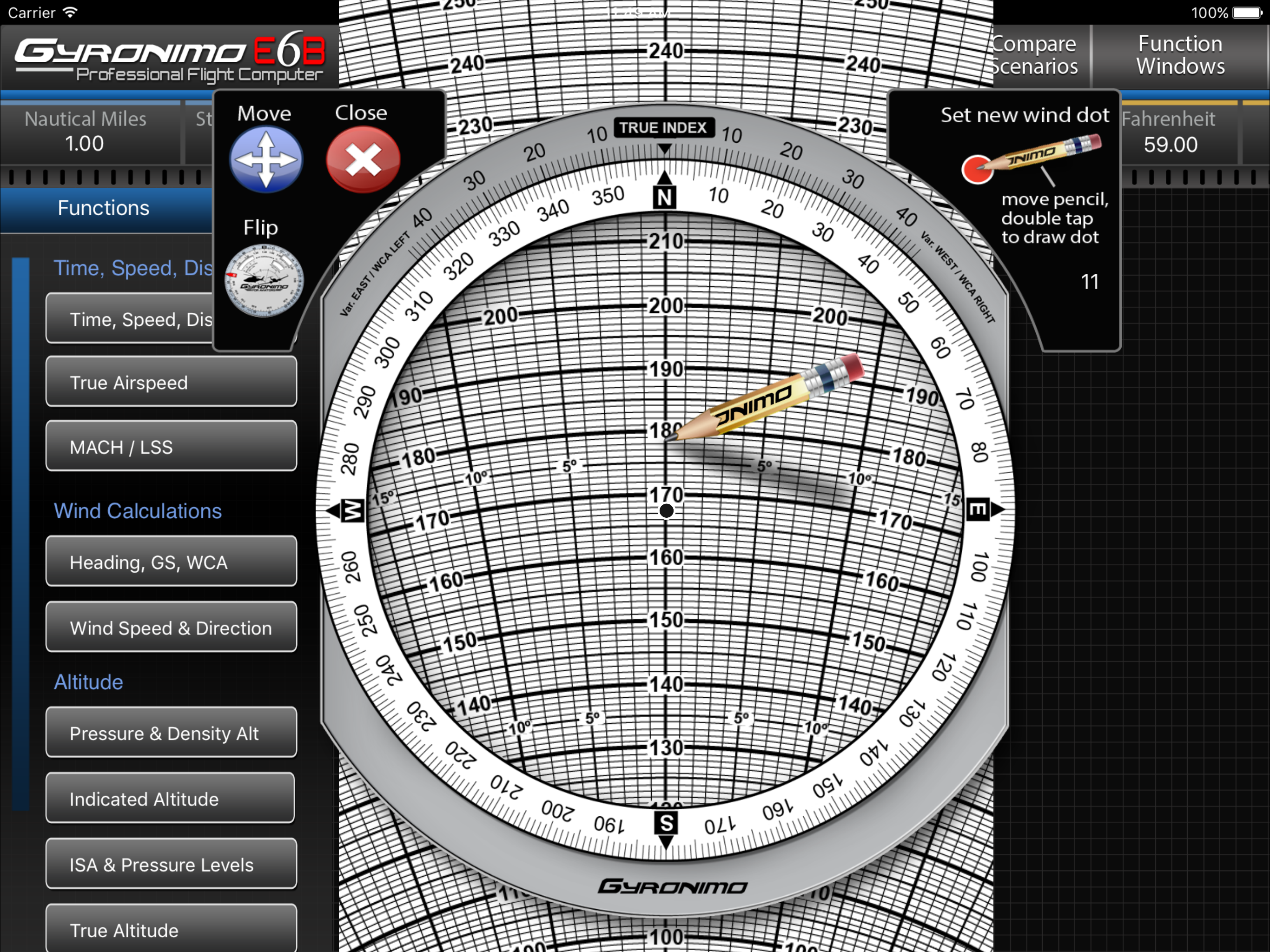Tap the blue Move arrows icon
Screen dimensions: 1270x952
(266, 159)
